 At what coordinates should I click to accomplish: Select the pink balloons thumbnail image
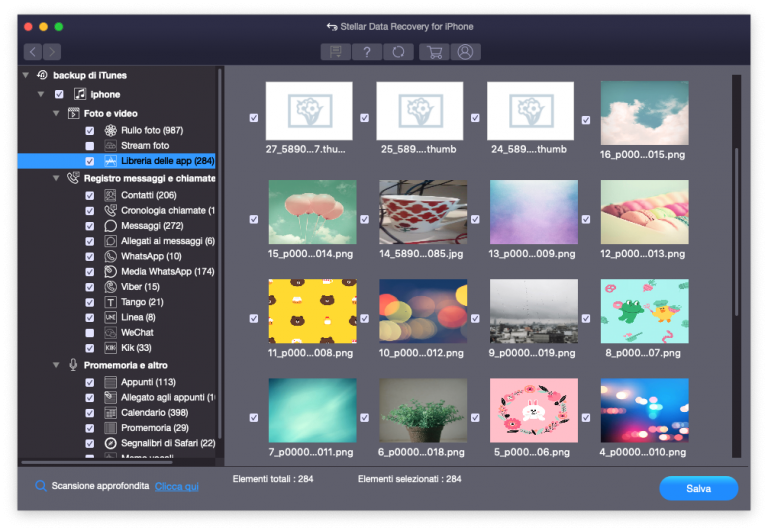309,212
